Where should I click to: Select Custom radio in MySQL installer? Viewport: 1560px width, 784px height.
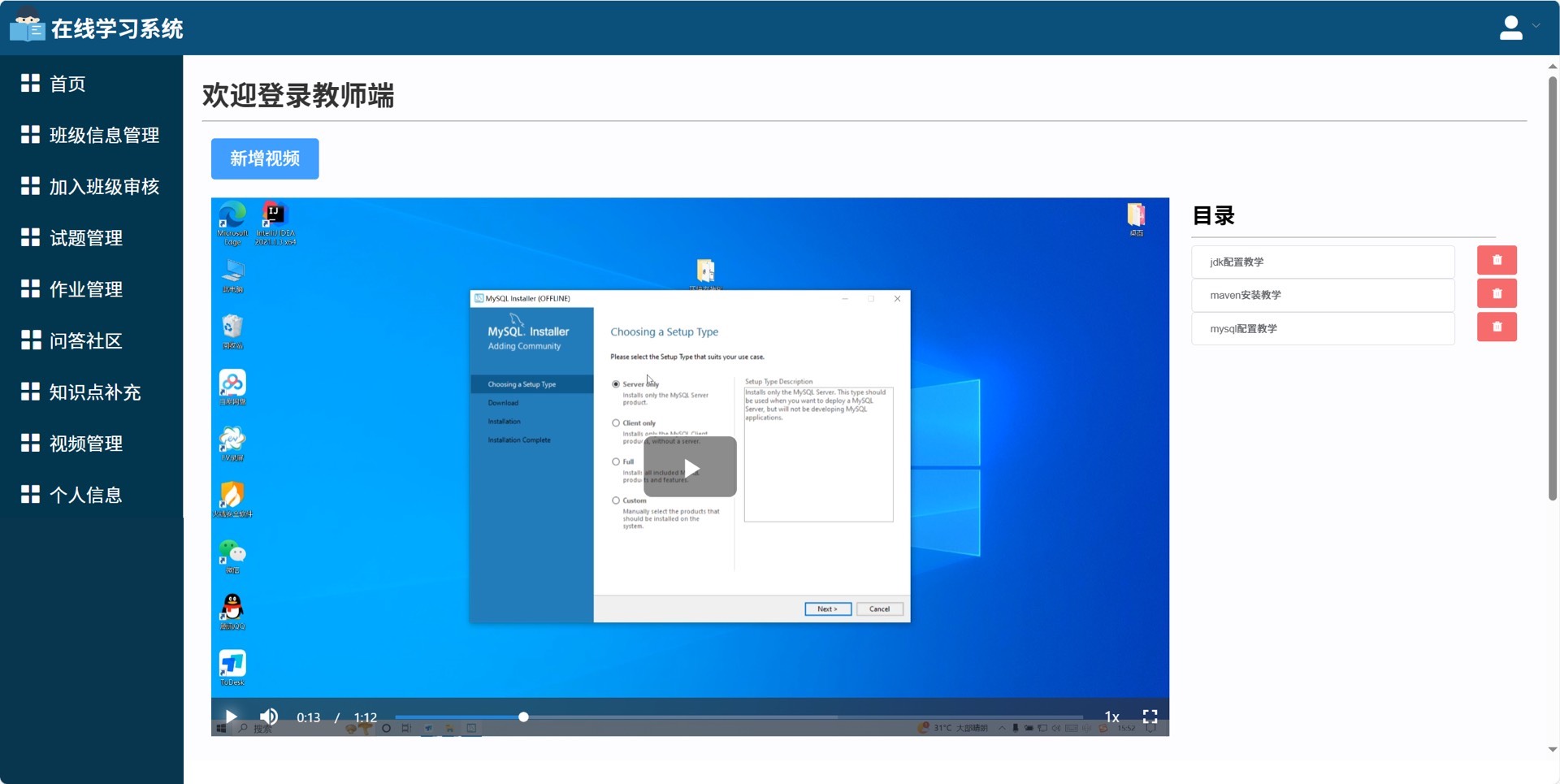pos(616,500)
